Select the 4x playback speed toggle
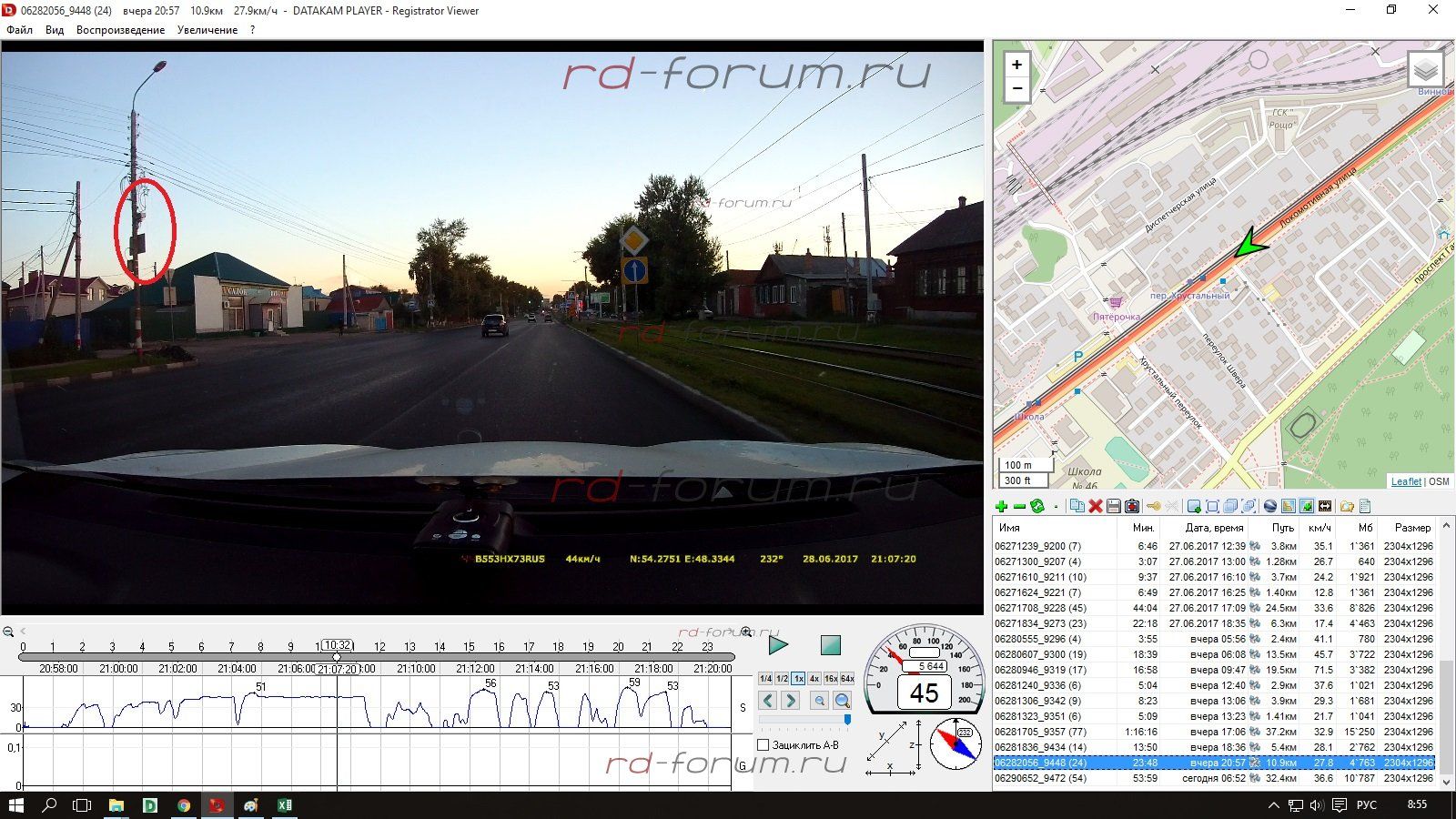Image resolution: width=1456 pixels, height=819 pixels. (x=814, y=679)
